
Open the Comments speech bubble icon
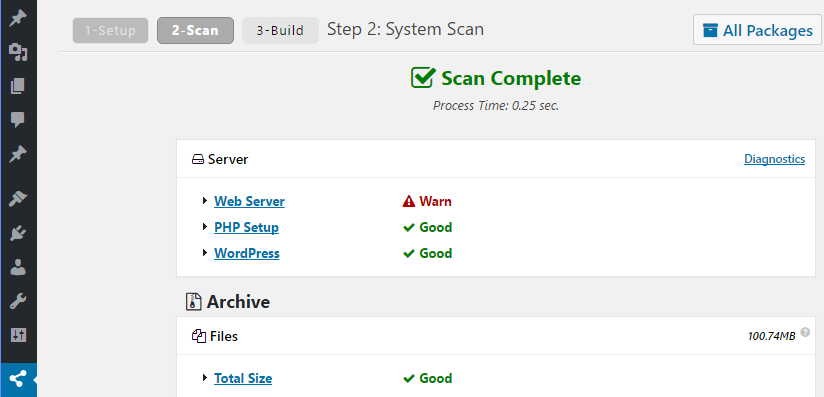(18, 119)
